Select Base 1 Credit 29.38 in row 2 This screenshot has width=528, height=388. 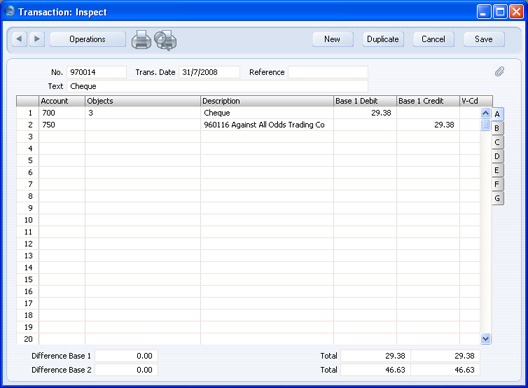(x=428, y=125)
